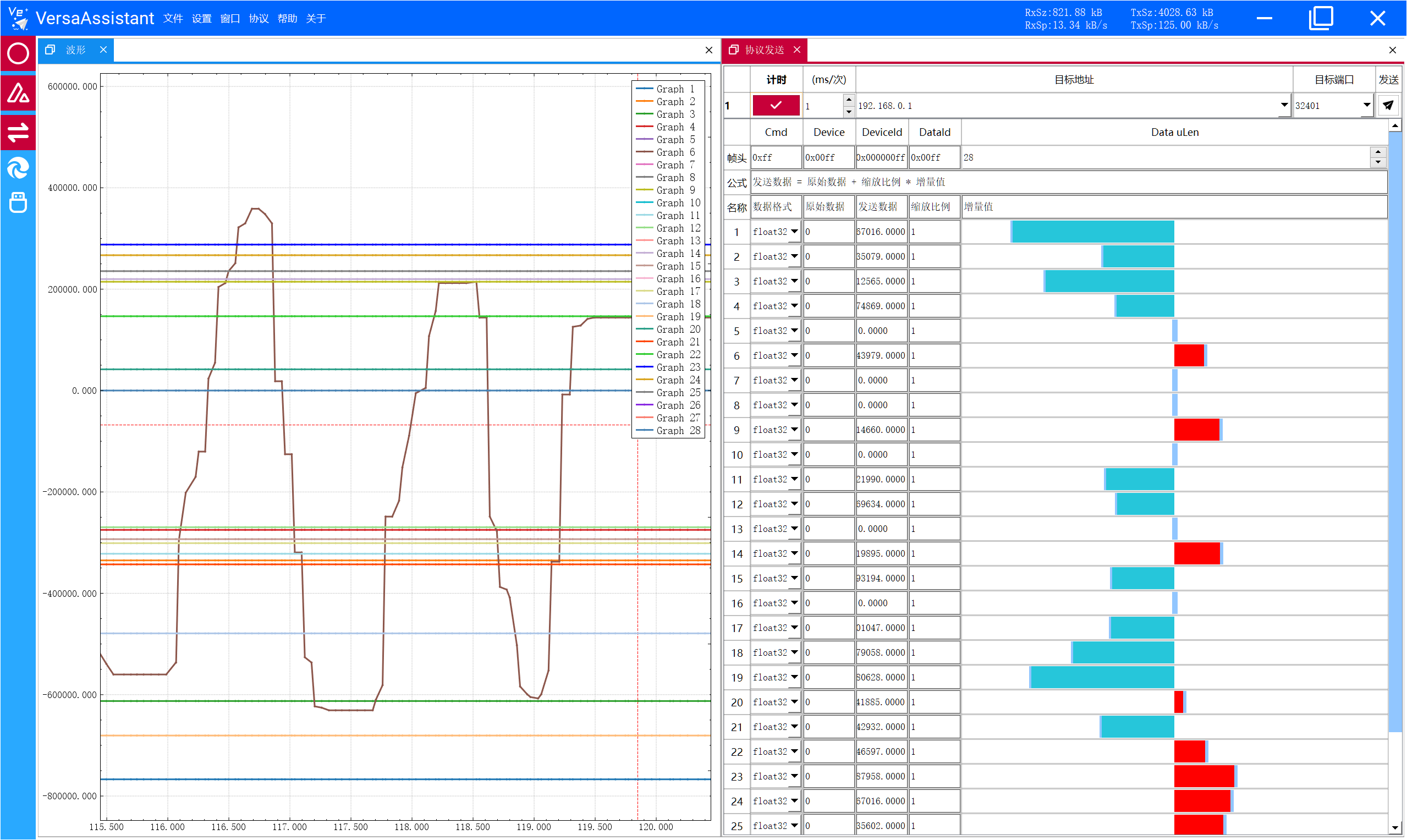Click the 数据格式 column header

pyautogui.click(x=776, y=207)
